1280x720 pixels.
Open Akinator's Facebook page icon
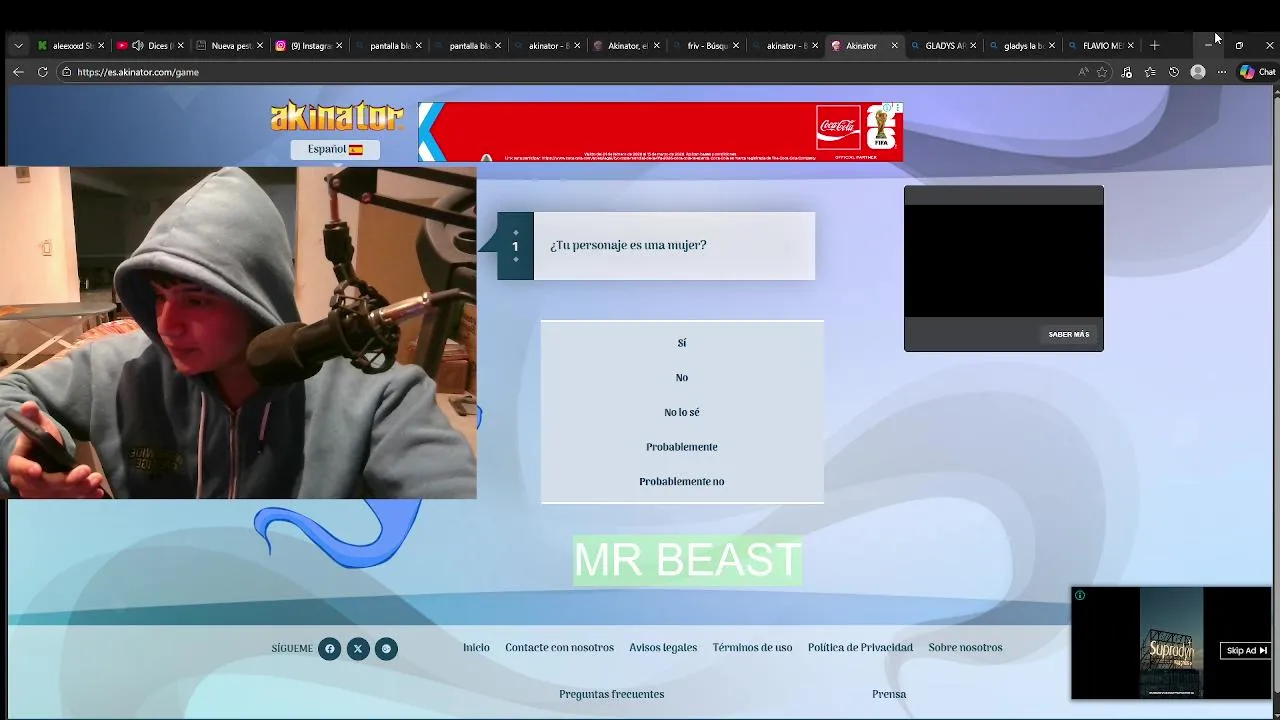(329, 649)
